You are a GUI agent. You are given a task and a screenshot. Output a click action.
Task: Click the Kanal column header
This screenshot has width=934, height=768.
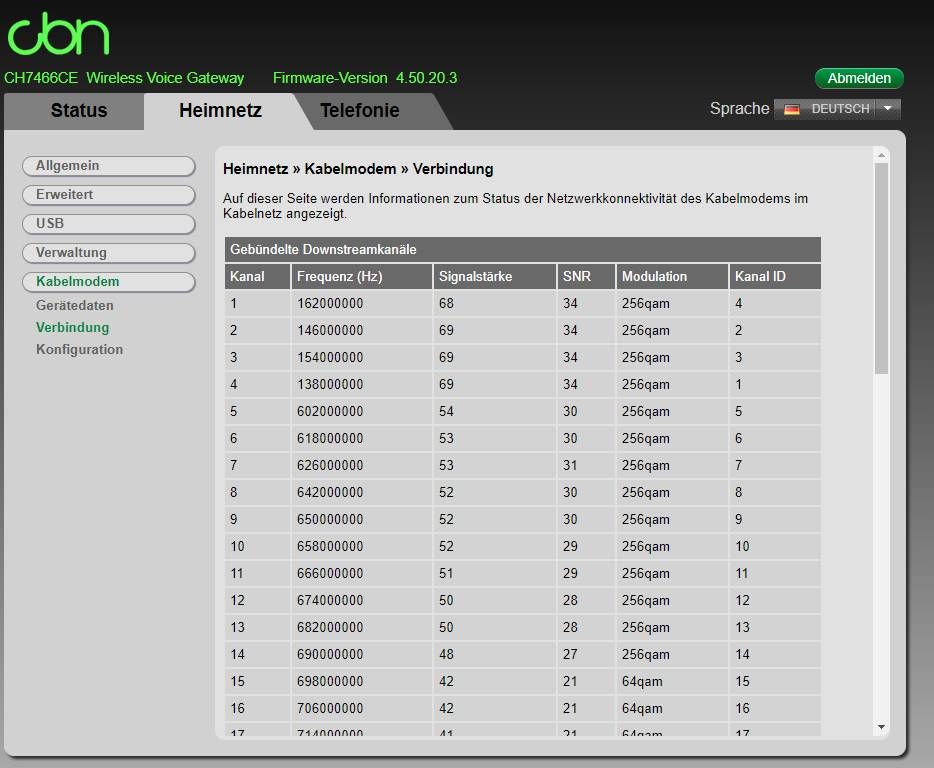tap(257, 276)
